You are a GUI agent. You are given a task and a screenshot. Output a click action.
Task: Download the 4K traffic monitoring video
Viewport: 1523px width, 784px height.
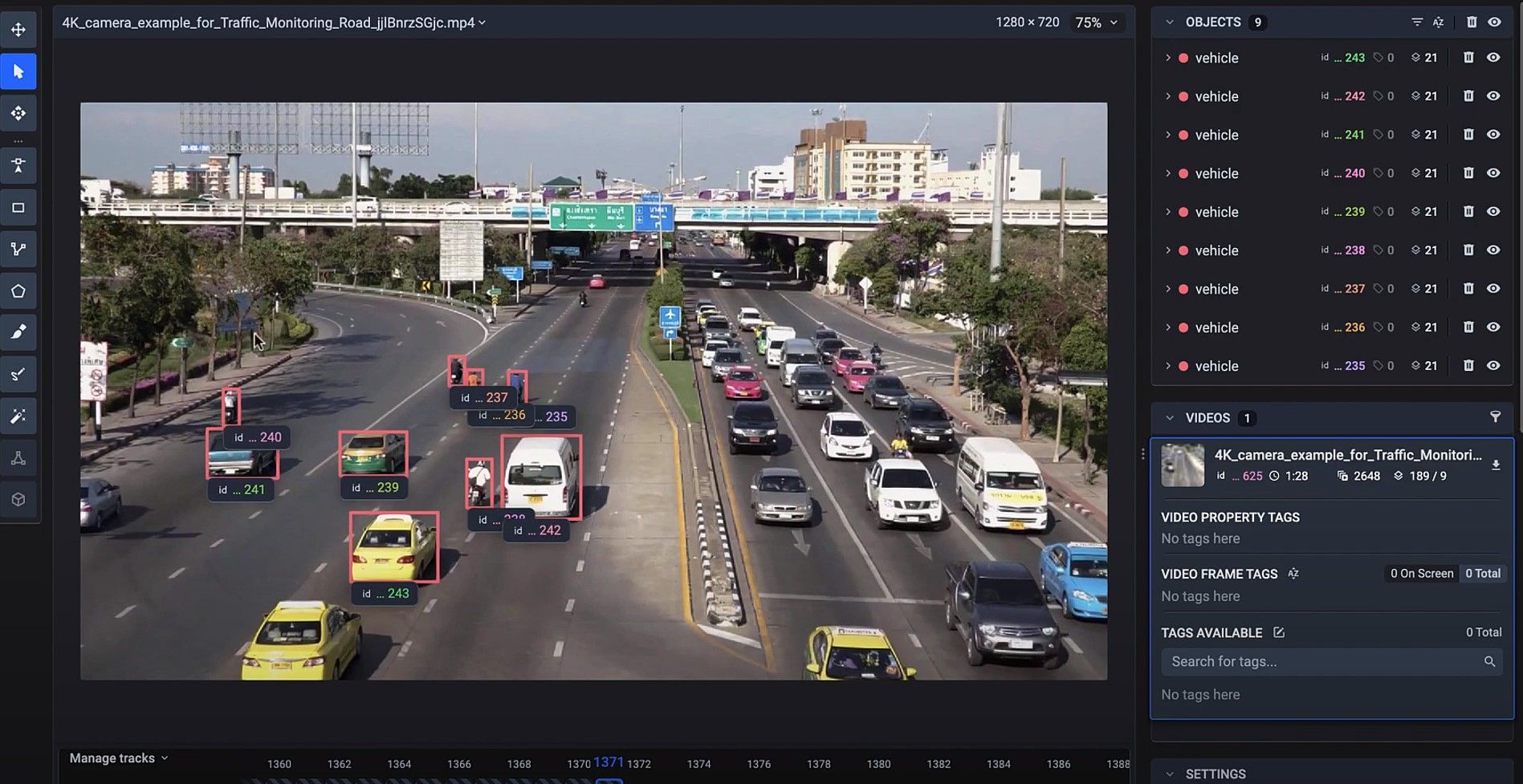pos(1496,465)
